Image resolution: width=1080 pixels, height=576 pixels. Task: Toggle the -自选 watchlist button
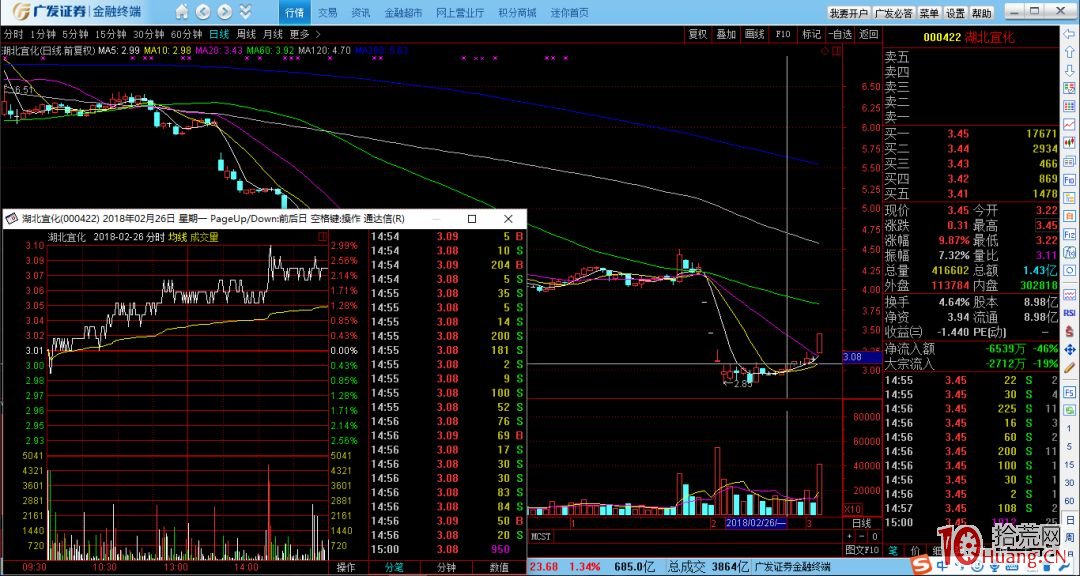tap(840, 34)
